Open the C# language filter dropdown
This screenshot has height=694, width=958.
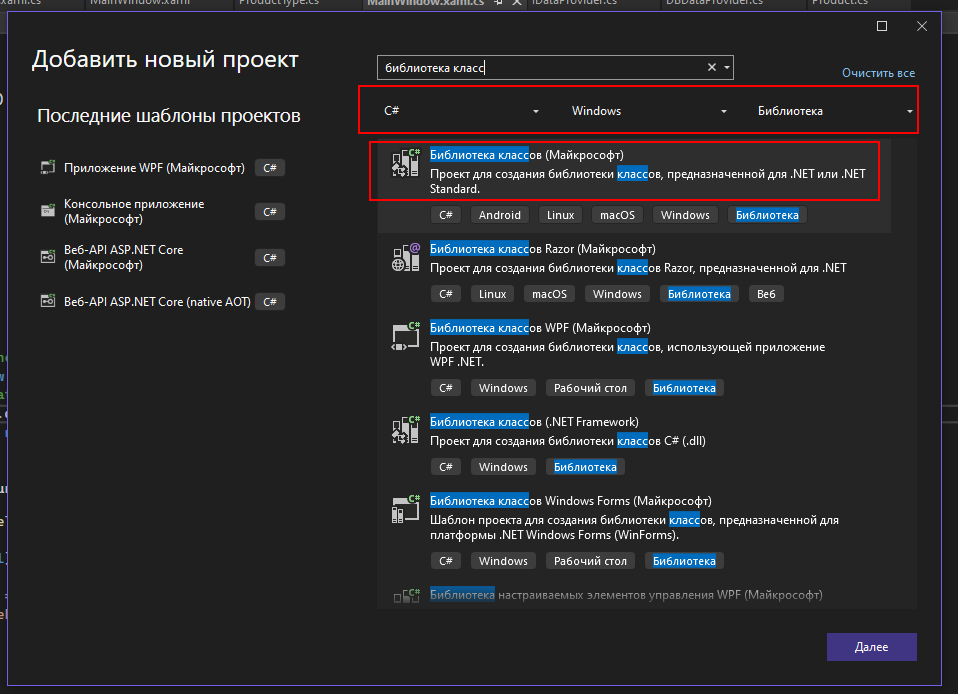tap(462, 111)
